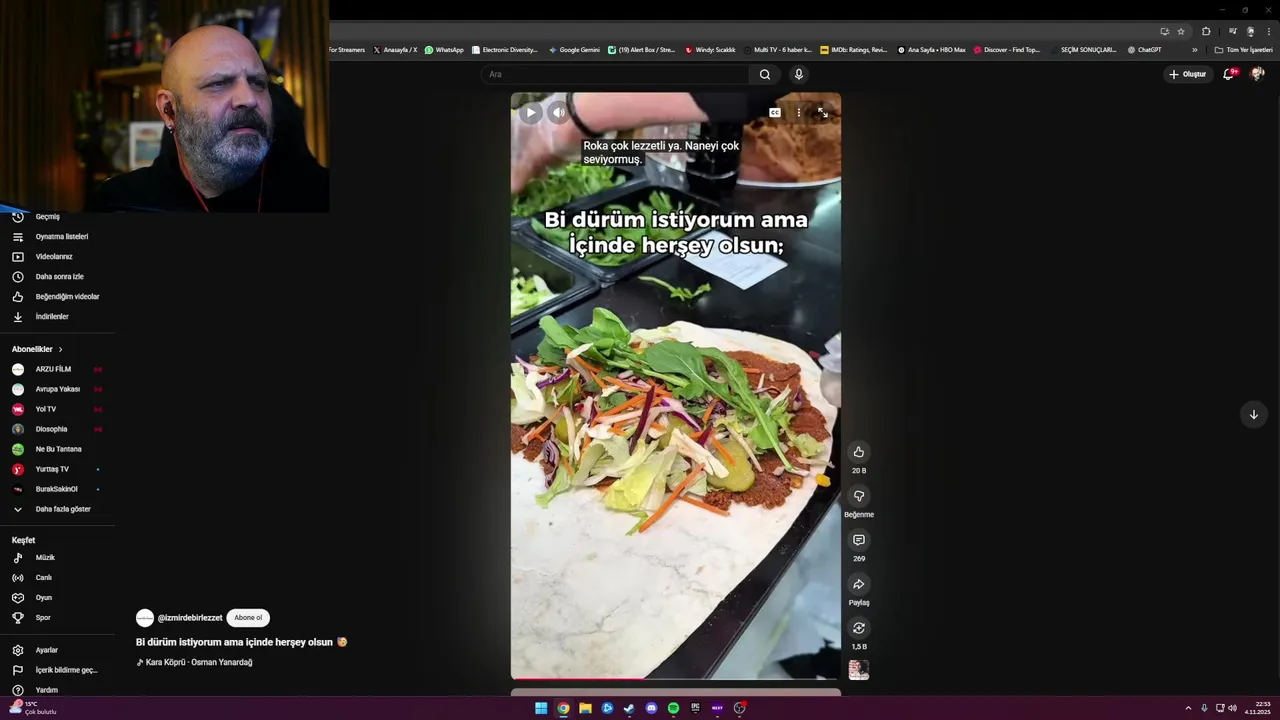The height and width of the screenshot is (720, 1280).
Task: Open the Ana Sayfa • HBO Max bookmark
Action: click(x=932, y=50)
